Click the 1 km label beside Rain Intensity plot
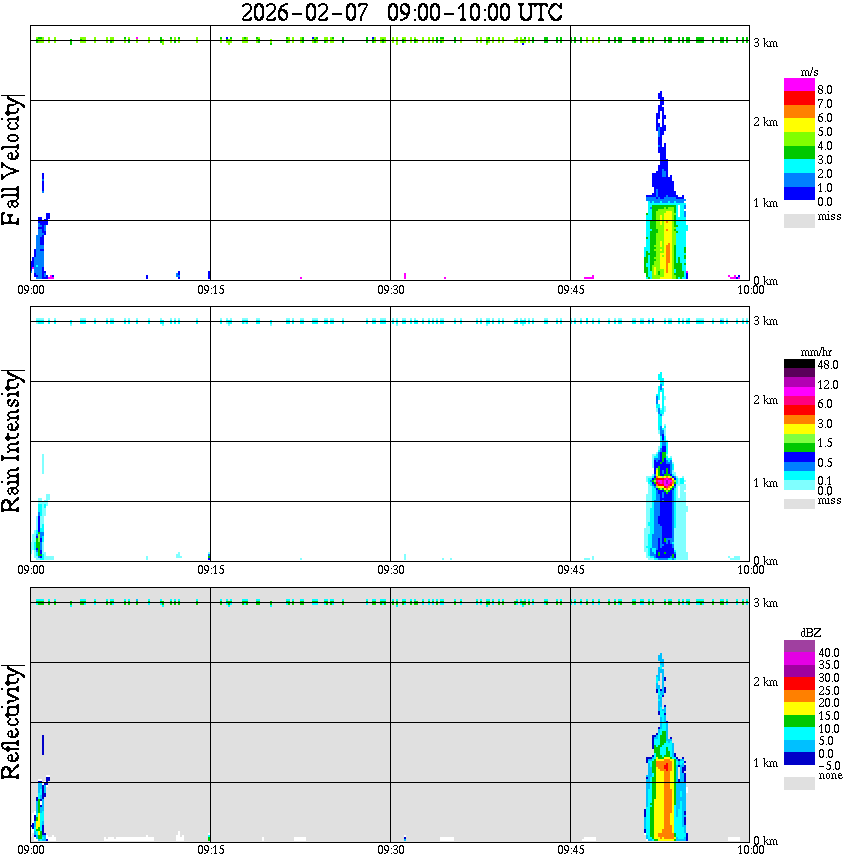 765,483
